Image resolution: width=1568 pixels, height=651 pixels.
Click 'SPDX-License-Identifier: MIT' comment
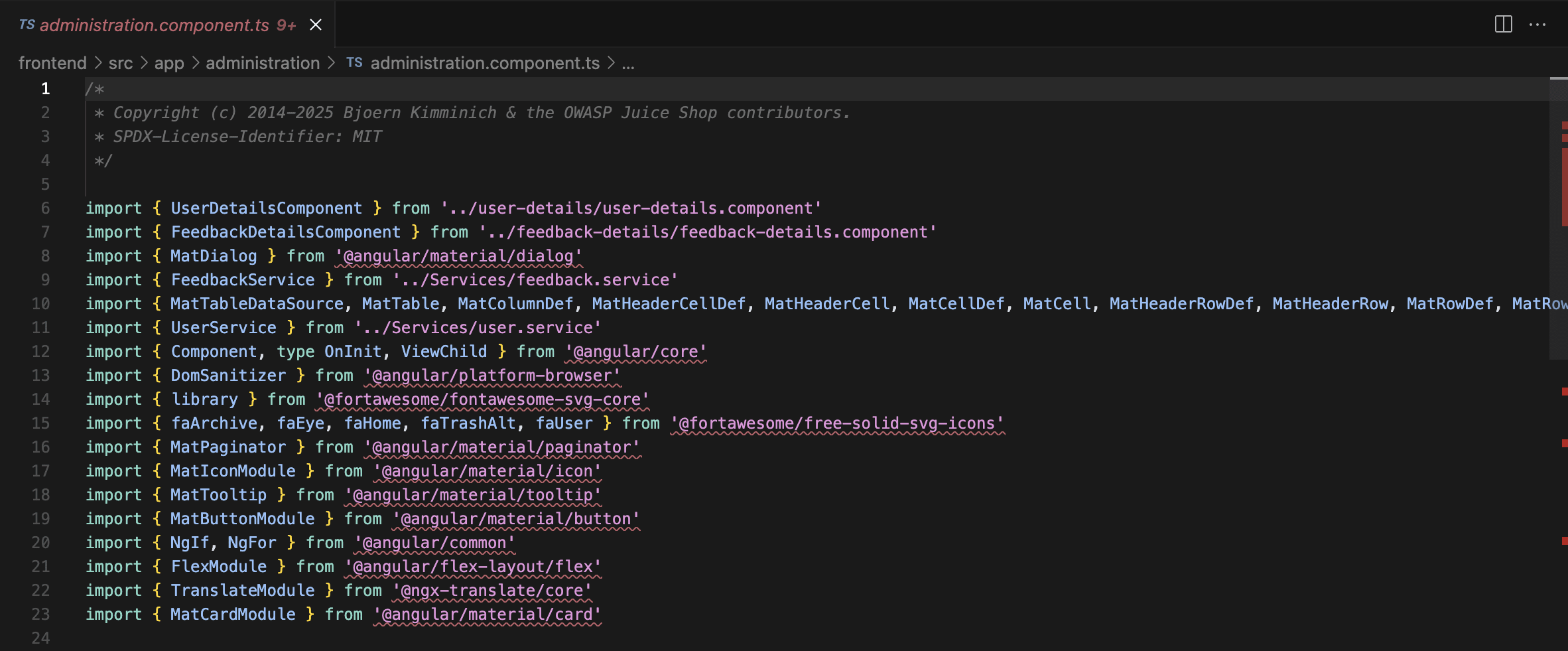click(x=247, y=137)
